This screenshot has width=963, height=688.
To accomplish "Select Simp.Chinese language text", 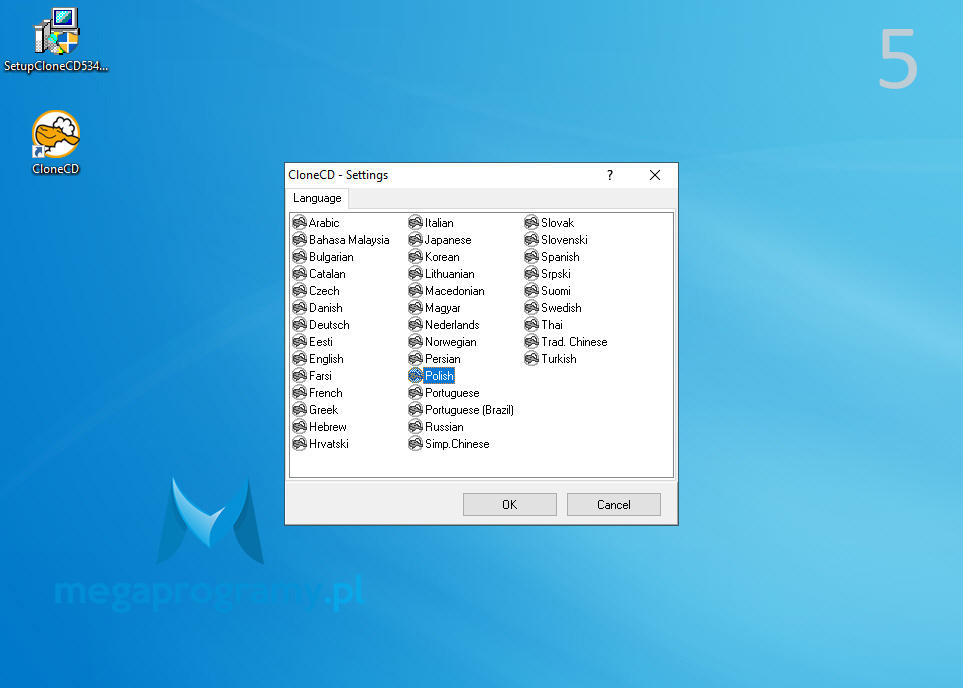I will pyautogui.click(x=457, y=444).
